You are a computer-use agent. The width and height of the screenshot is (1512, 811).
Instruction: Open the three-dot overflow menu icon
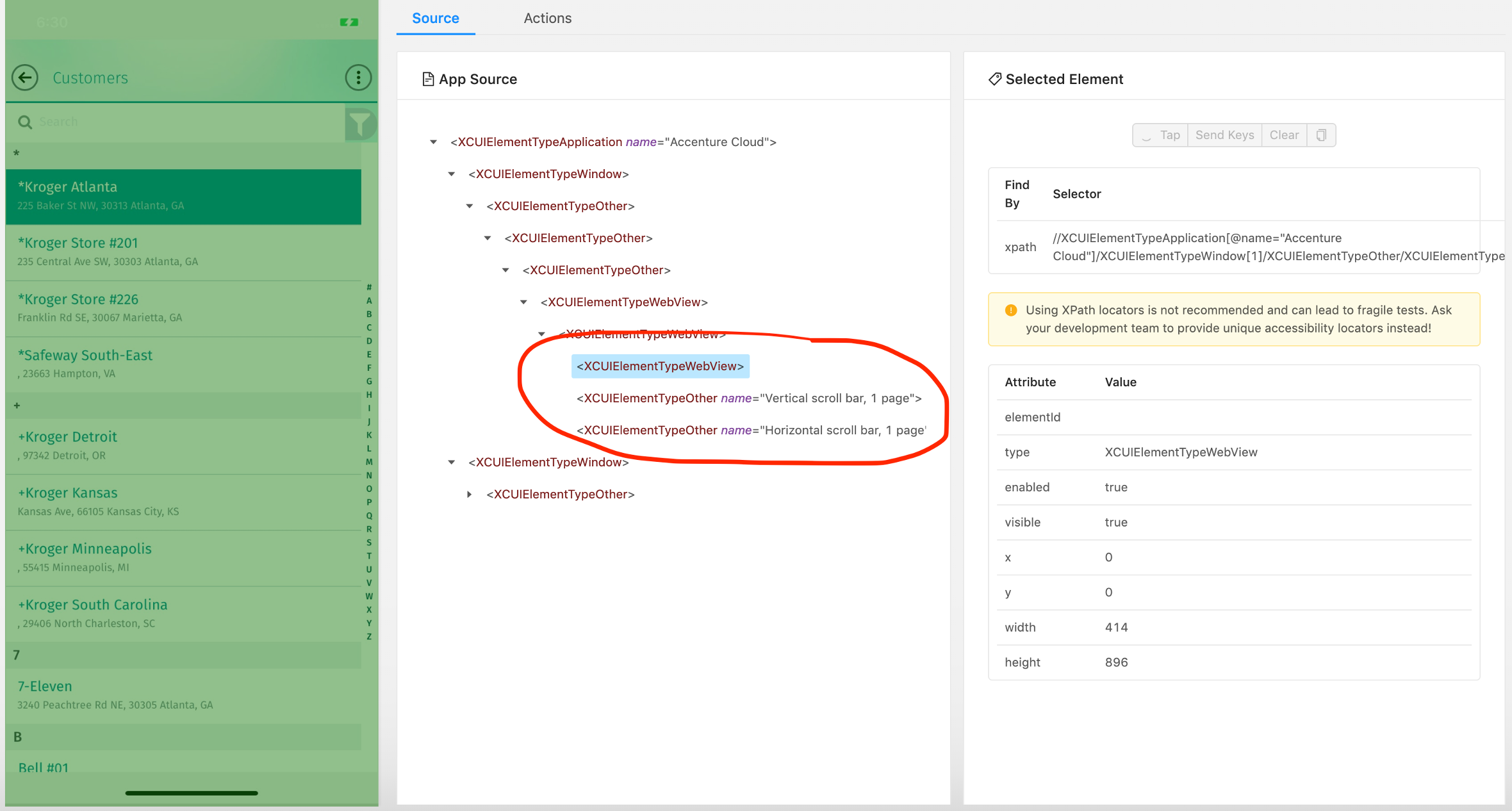[x=358, y=78]
